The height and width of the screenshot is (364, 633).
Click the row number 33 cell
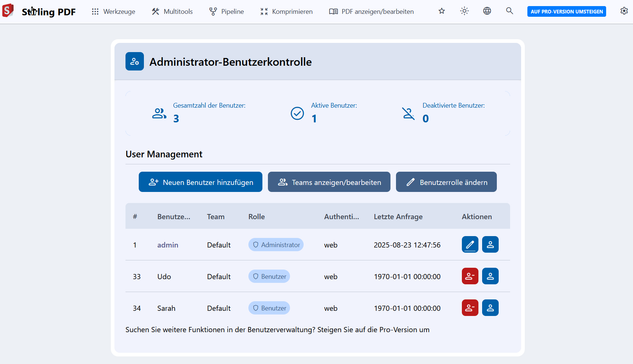click(137, 276)
